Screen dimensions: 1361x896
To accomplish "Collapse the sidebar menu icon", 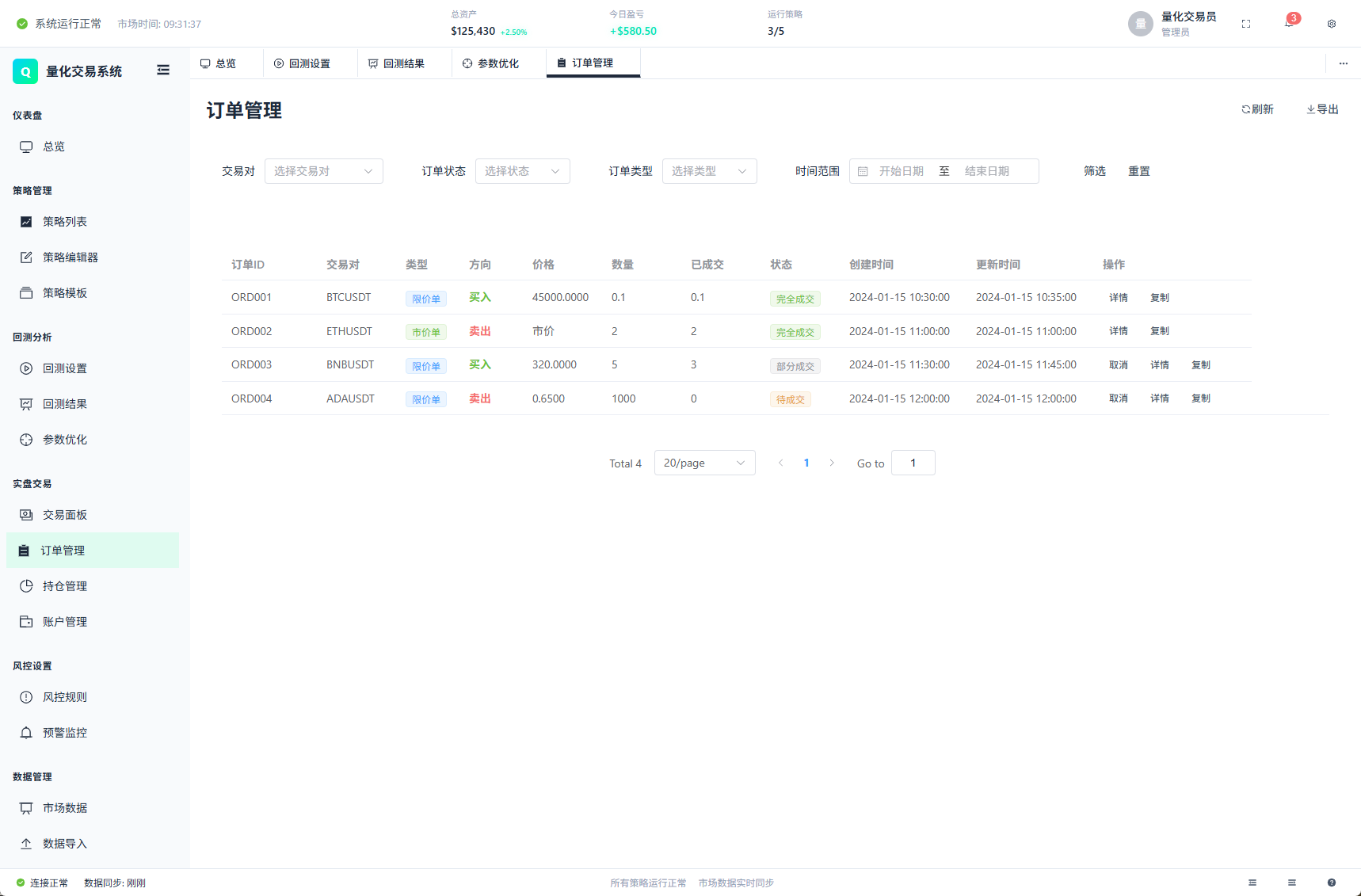I will pyautogui.click(x=163, y=71).
